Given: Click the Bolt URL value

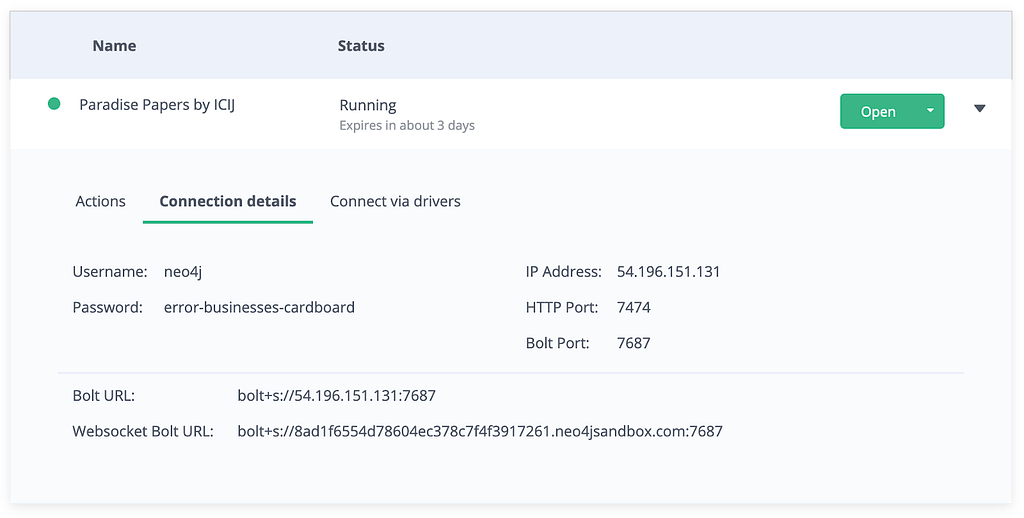Looking at the screenshot, I should (x=336, y=395).
